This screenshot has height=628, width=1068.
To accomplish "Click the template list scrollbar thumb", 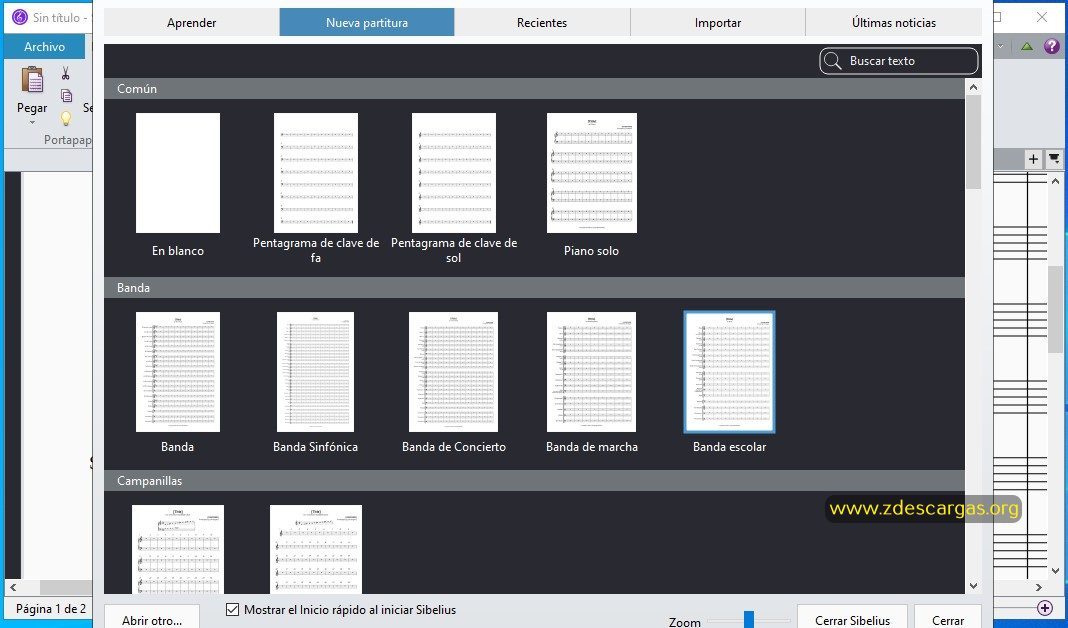I will coord(973,142).
